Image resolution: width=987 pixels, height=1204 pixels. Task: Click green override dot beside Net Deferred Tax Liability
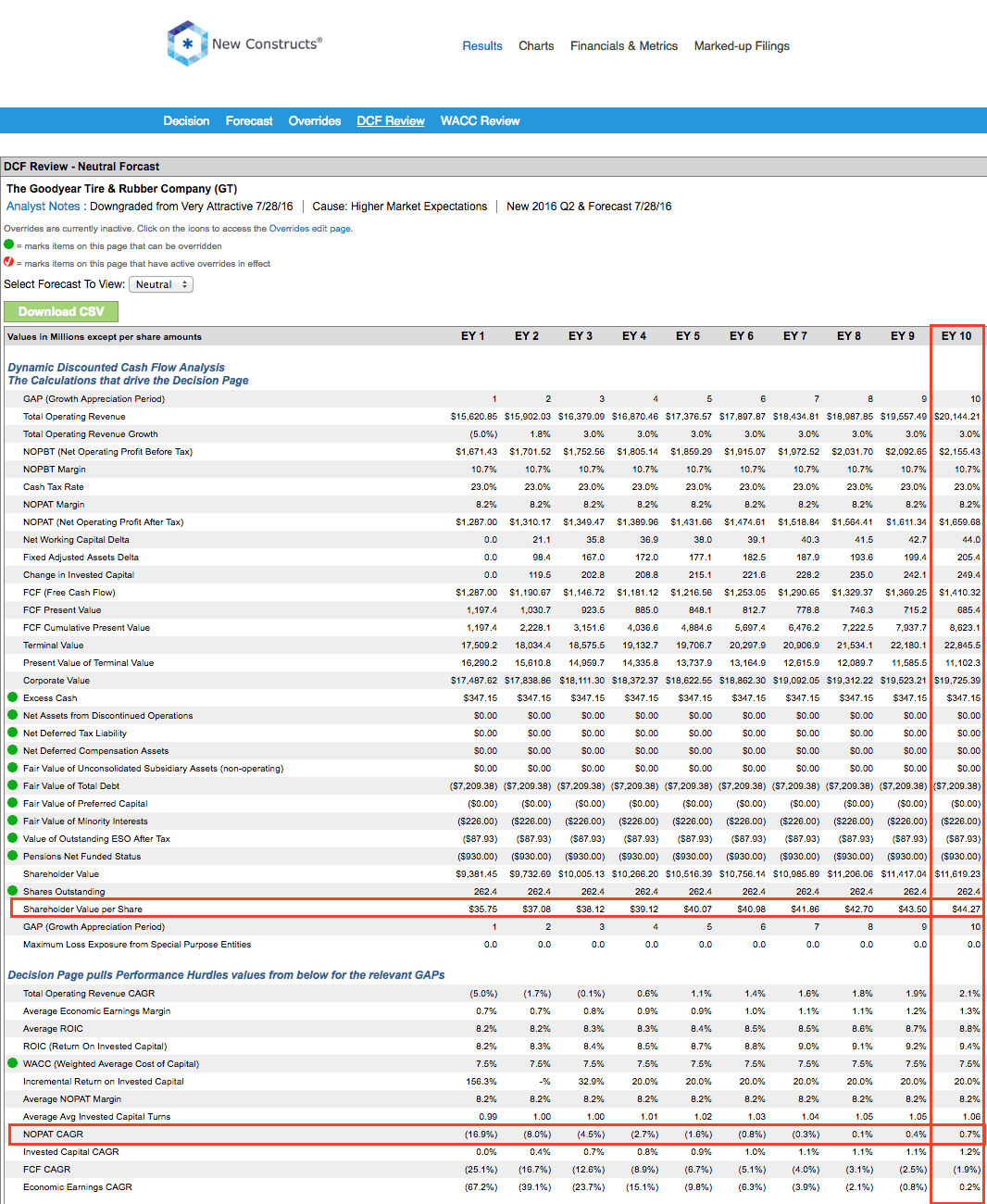[x=13, y=733]
